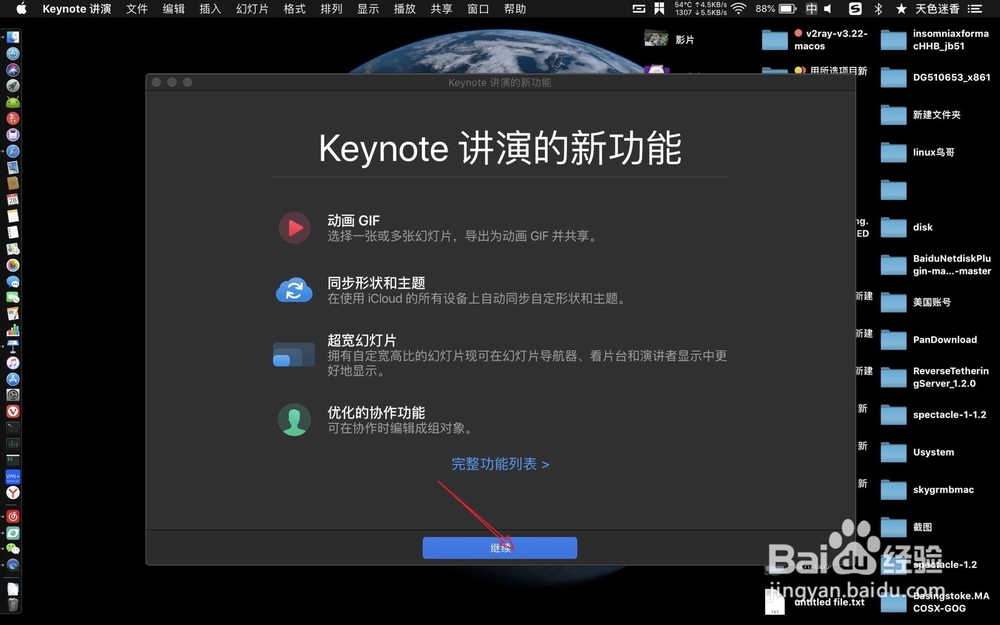Open the Keynote 讲演 application menu
Image resolution: width=1000 pixels, height=625 pixels.
[77, 9]
